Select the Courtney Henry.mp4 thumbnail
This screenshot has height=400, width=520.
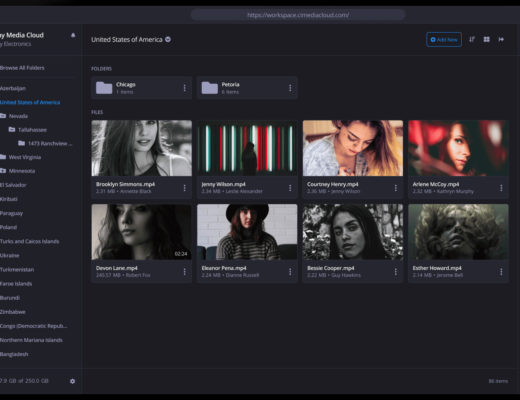pyautogui.click(x=353, y=148)
